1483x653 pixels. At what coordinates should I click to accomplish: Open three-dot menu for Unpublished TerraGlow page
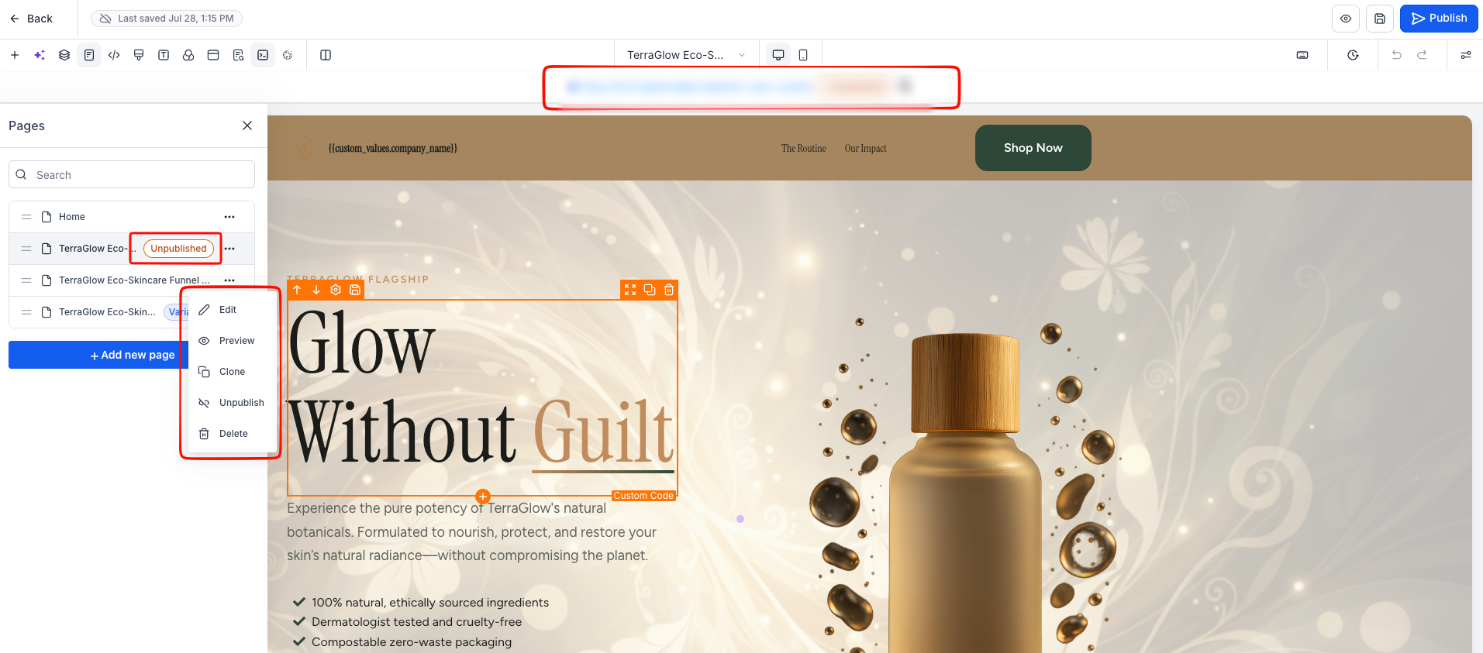229,249
